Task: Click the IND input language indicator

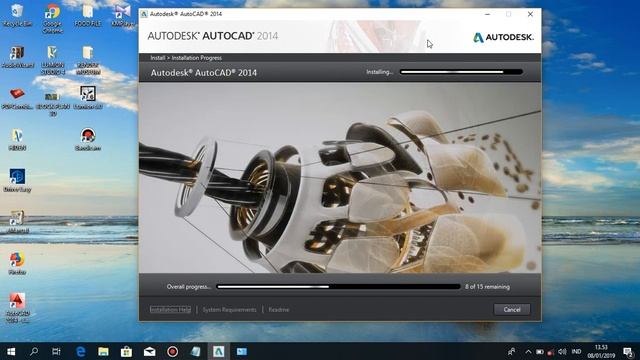Action: [x=576, y=351]
